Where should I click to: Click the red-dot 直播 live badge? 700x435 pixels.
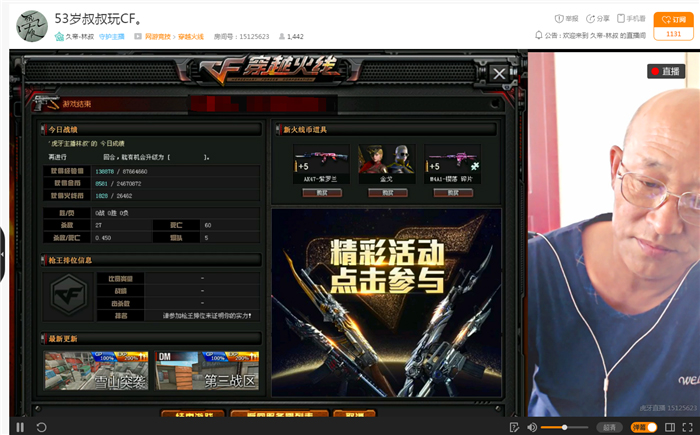[666, 71]
